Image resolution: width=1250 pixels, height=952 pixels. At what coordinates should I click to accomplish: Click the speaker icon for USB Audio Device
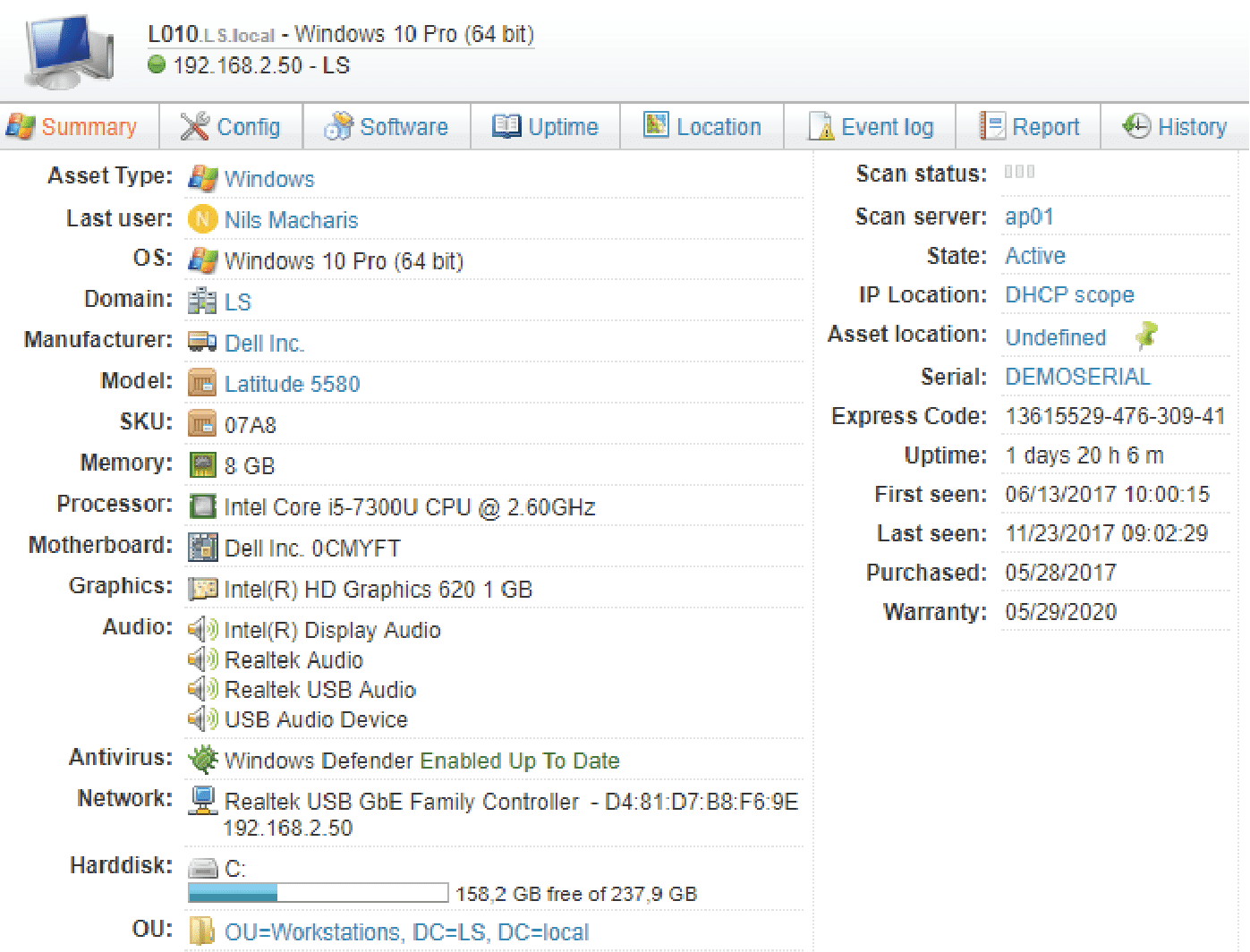[203, 718]
